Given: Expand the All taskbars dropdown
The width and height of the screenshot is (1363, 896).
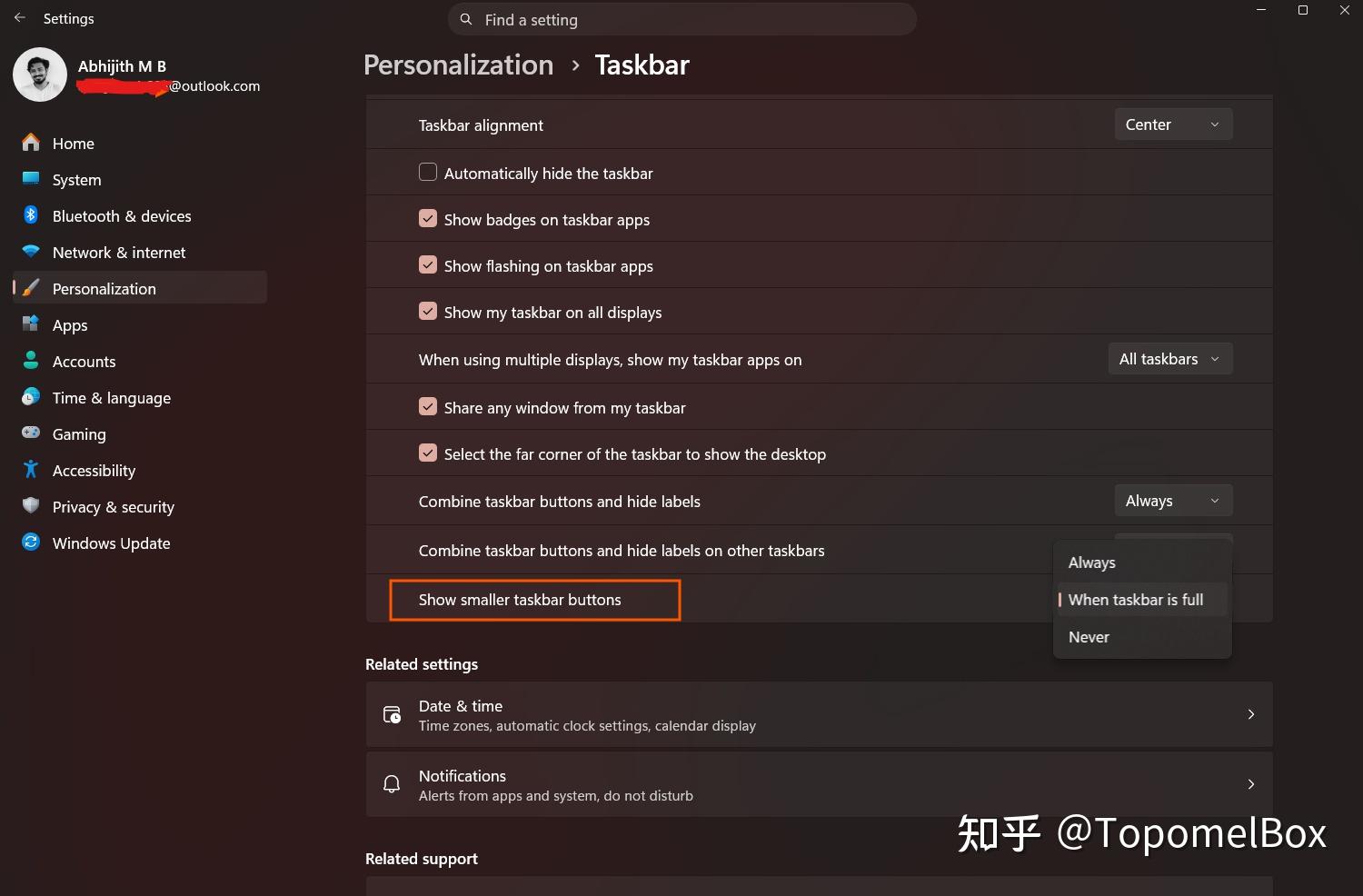Looking at the screenshot, I should point(1170,359).
